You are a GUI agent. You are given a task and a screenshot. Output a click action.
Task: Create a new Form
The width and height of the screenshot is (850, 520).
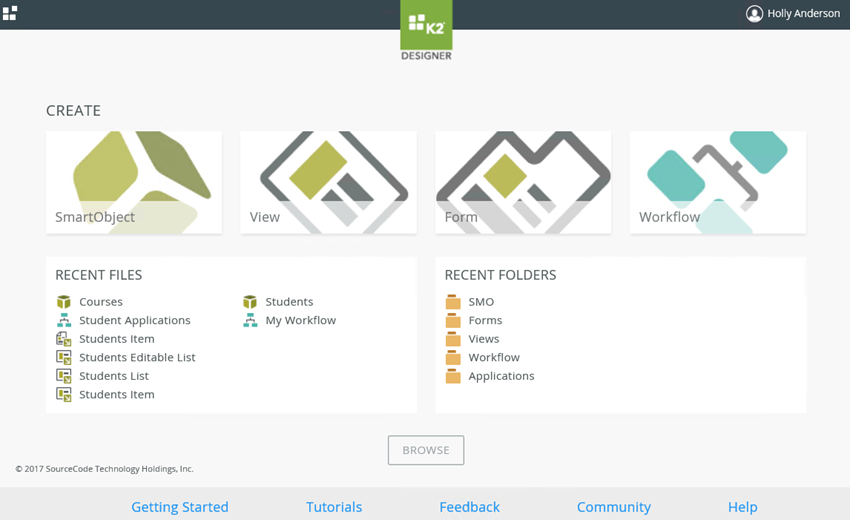(x=523, y=183)
